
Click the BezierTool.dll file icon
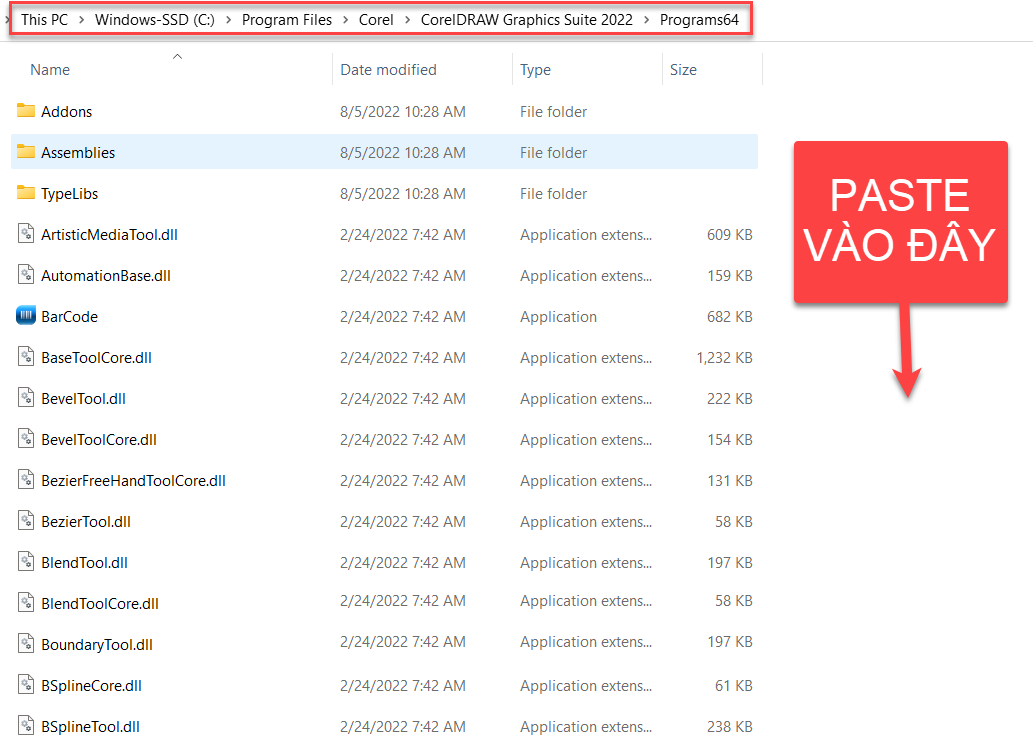[x=26, y=521]
